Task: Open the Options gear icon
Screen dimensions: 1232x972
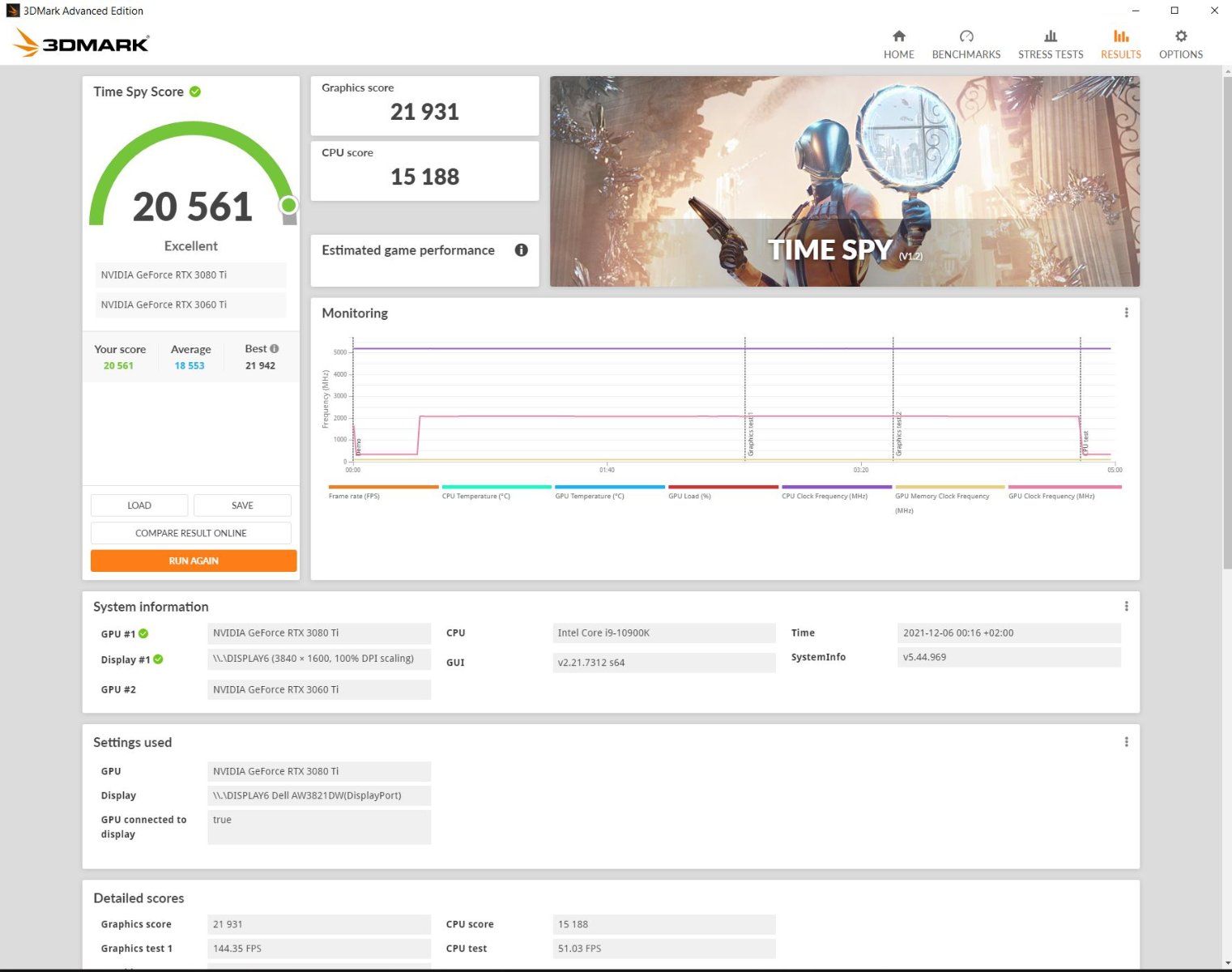Action: click(1180, 36)
